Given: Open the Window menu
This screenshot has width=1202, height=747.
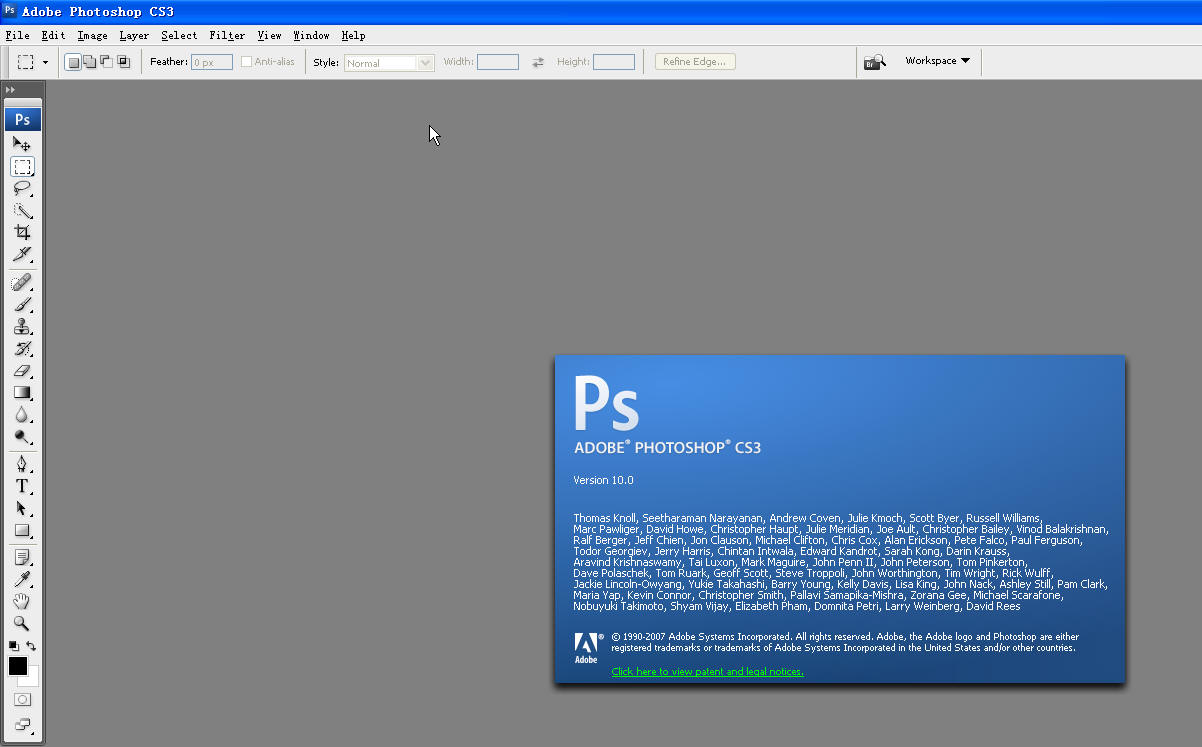Looking at the screenshot, I should 311,36.
